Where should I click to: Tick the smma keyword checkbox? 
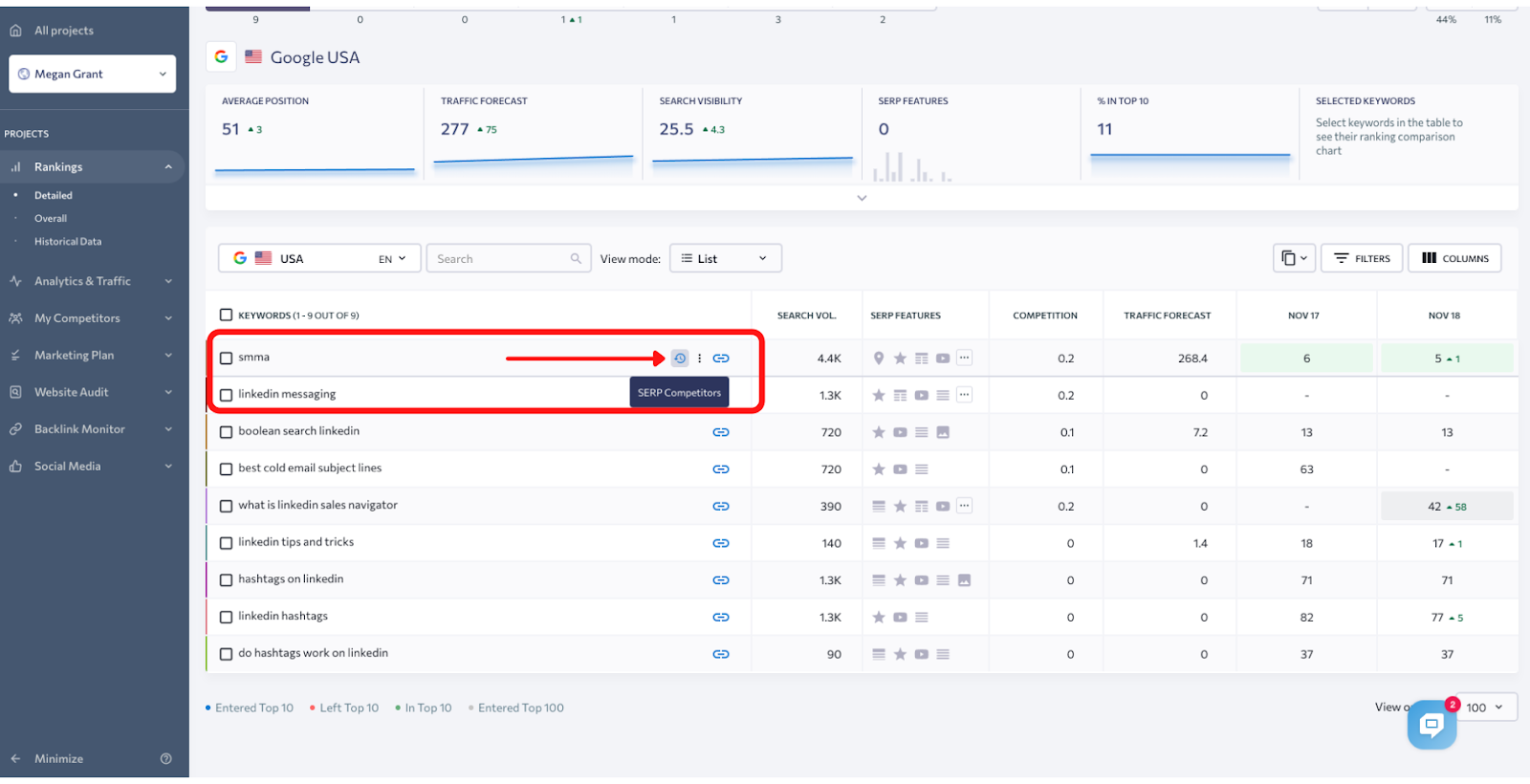coord(227,359)
